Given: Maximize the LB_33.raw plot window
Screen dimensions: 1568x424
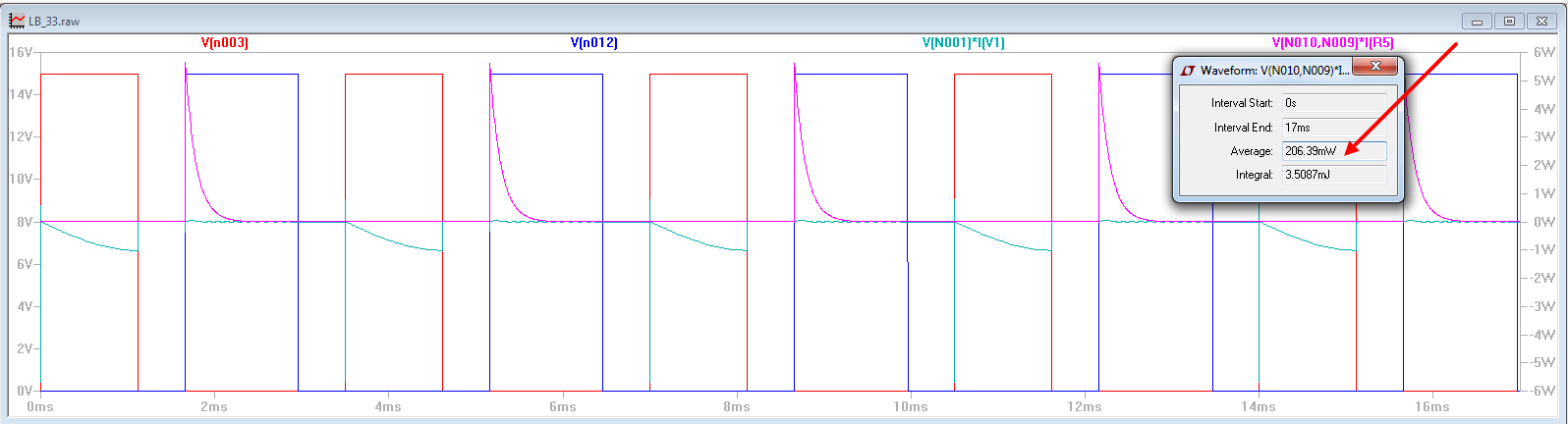Looking at the screenshot, I should (1510, 21).
